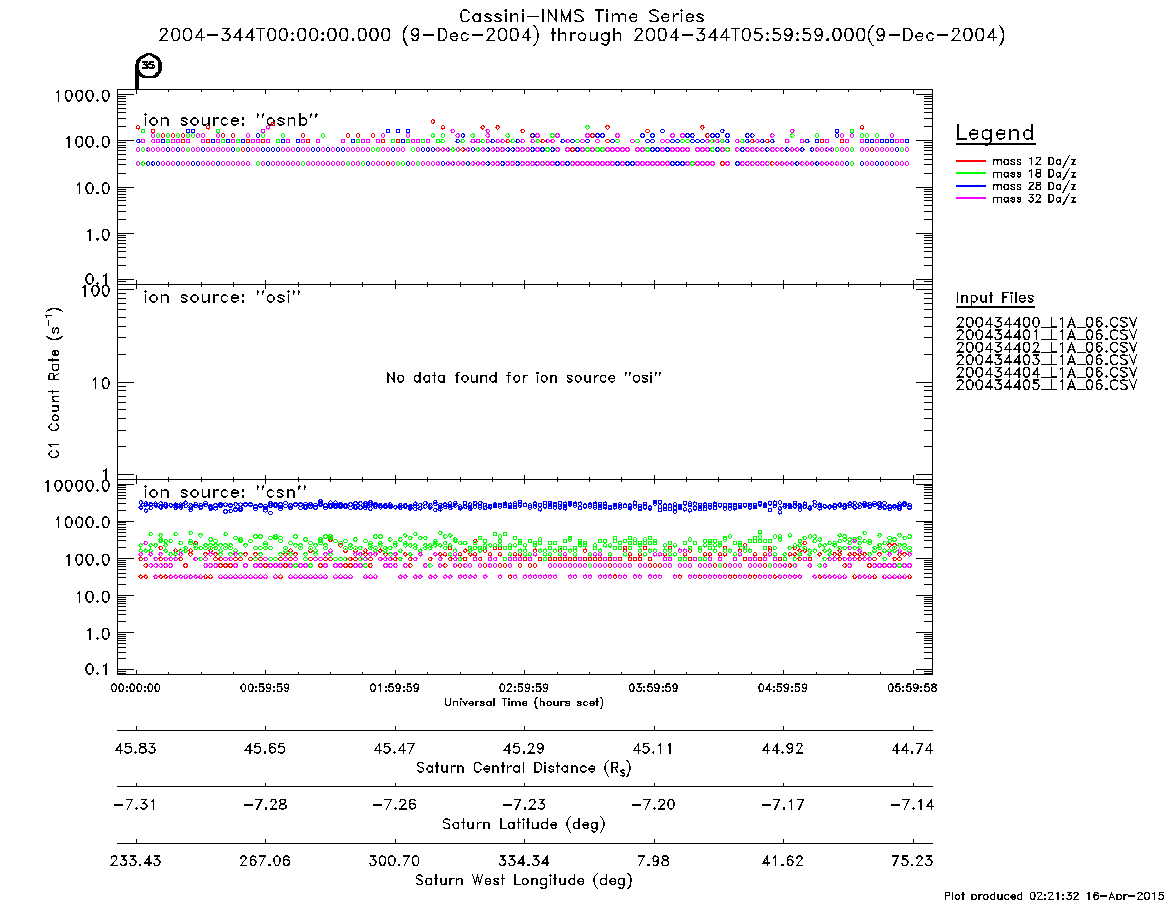Image resolution: width=1165 pixels, height=900 pixels.
Task: Click the magenta mass 32 Da/z legend line
Action: pos(970,199)
